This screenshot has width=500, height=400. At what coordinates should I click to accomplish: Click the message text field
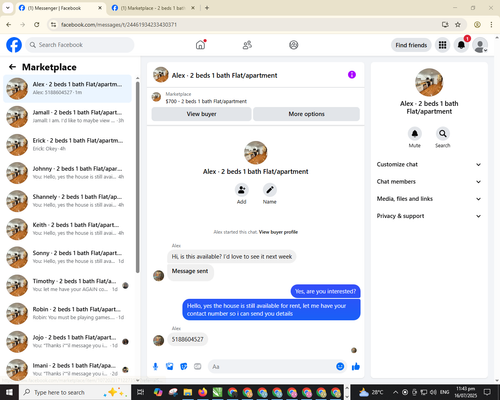(272, 367)
